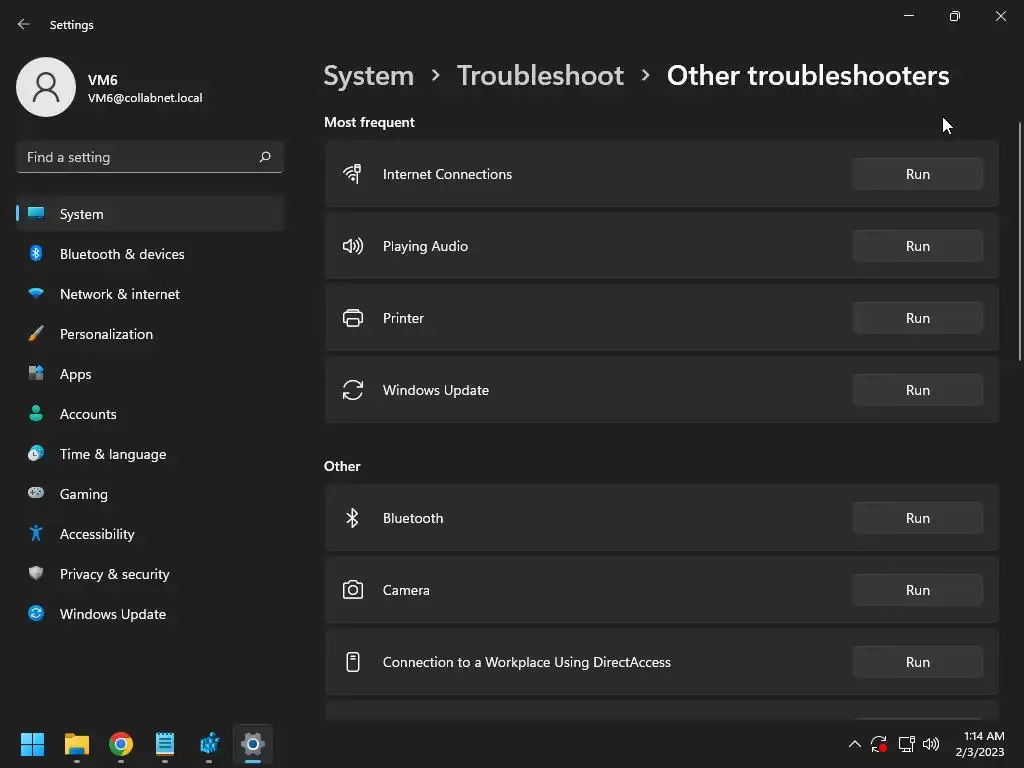Go back to Troubleshoot breadcrumb
Viewport: 1024px width, 768px height.
(540, 76)
